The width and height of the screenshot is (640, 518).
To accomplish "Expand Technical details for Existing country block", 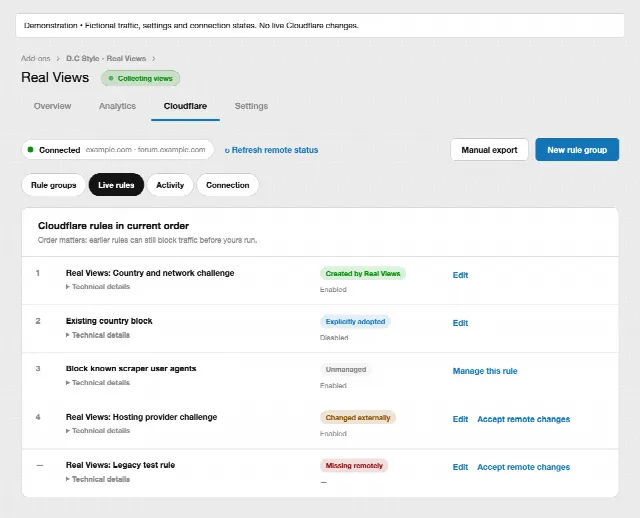I will 98,335.
